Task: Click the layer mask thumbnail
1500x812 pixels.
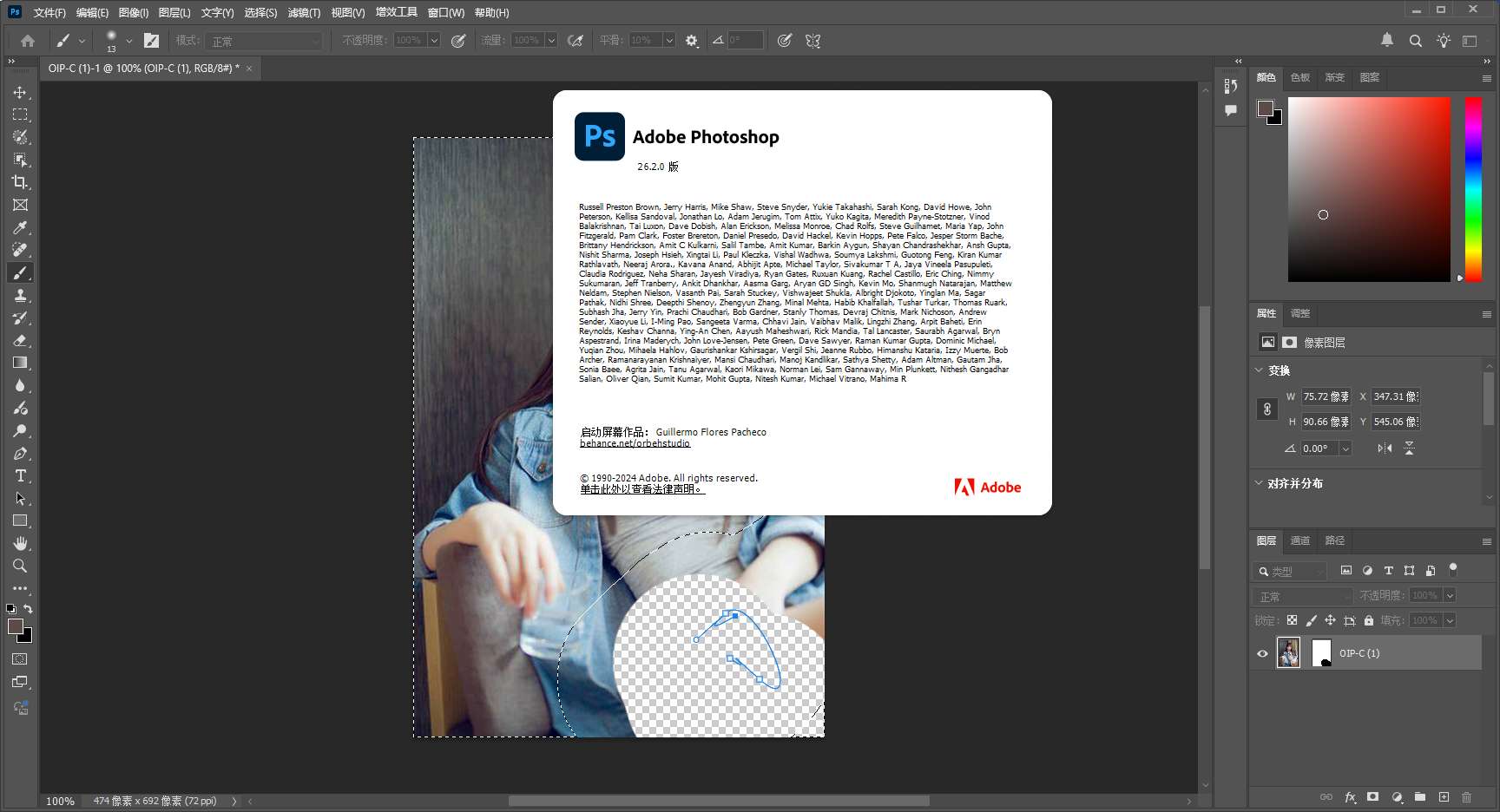Action: point(1321,652)
